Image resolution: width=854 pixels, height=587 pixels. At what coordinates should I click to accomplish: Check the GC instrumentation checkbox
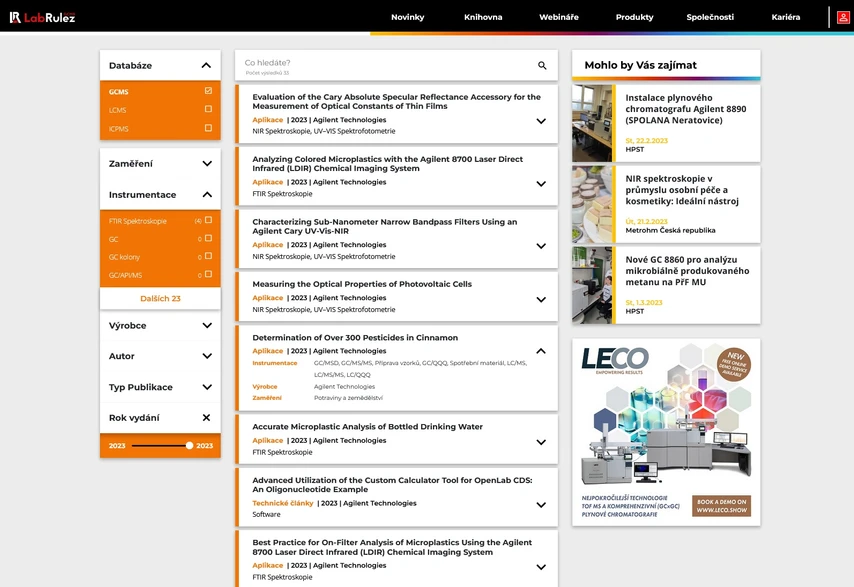pos(208,238)
